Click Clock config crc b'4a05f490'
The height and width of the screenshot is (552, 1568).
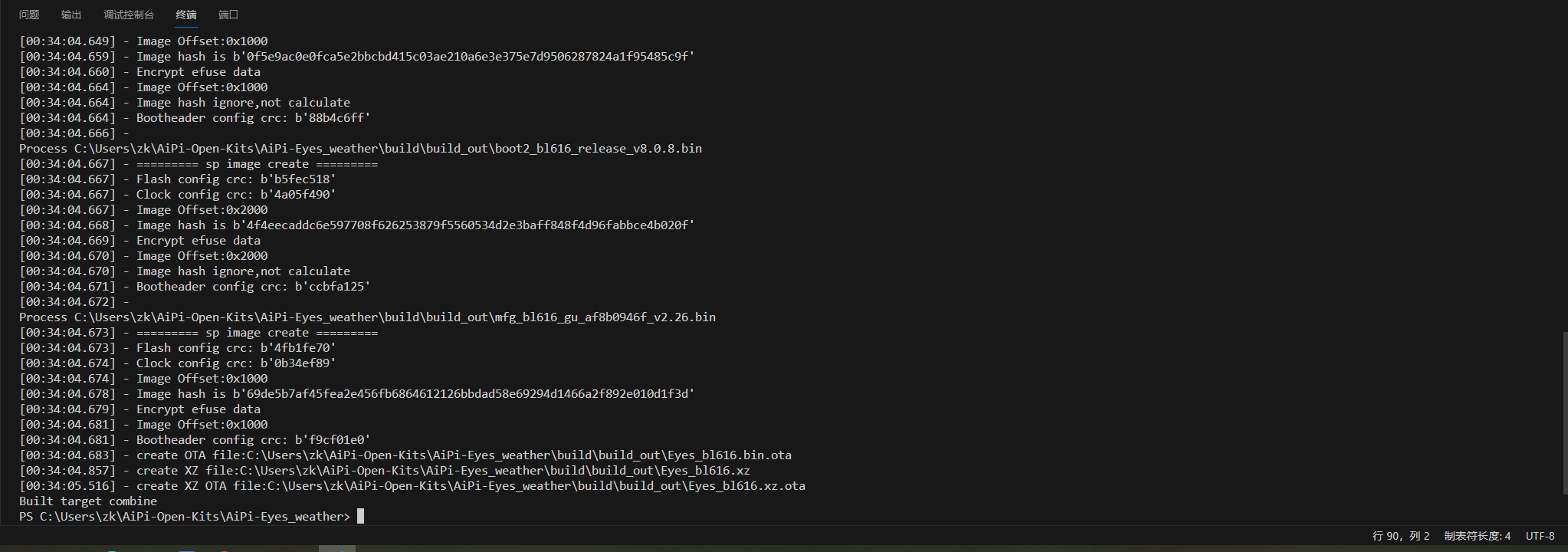tap(236, 195)
